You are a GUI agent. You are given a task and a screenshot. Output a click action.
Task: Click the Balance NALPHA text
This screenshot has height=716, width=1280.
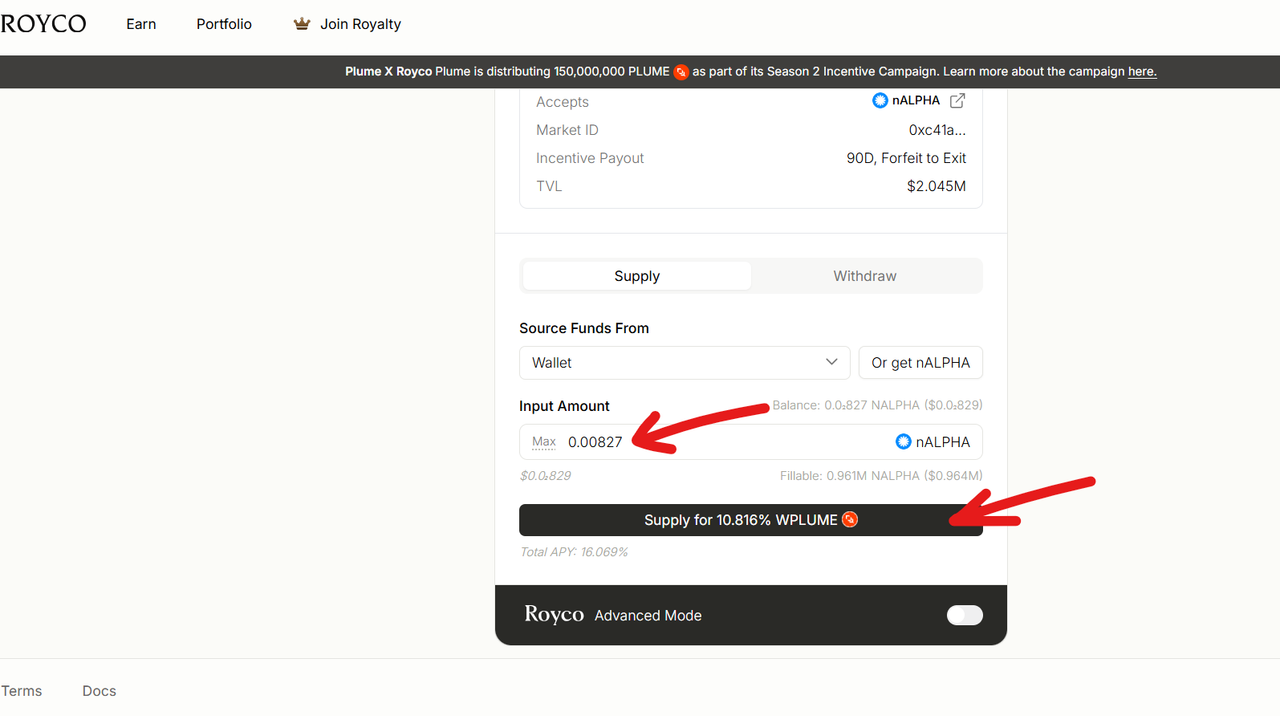coord(877,406)
